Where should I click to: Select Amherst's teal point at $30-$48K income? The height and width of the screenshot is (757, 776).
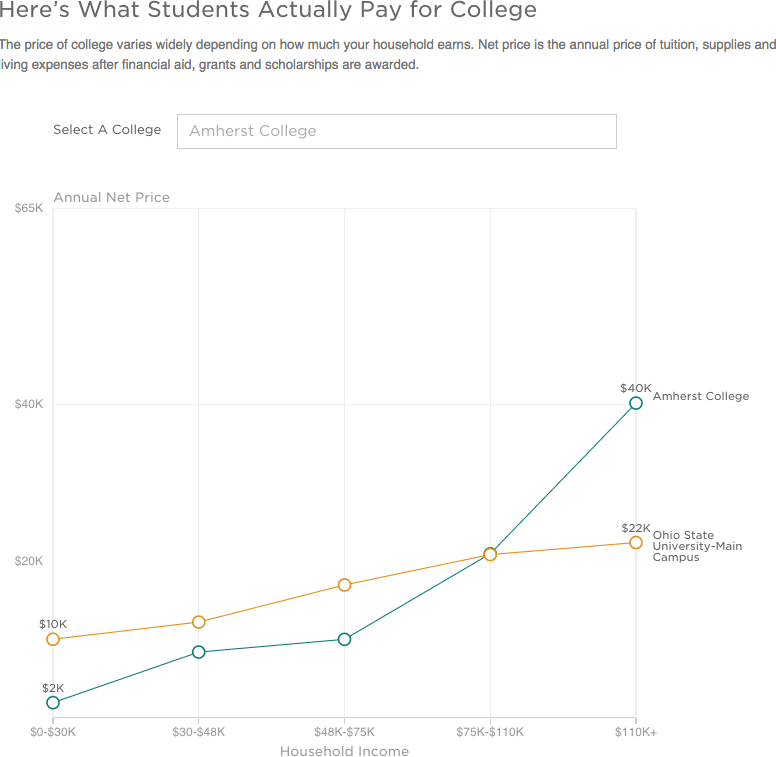point(199,652)
